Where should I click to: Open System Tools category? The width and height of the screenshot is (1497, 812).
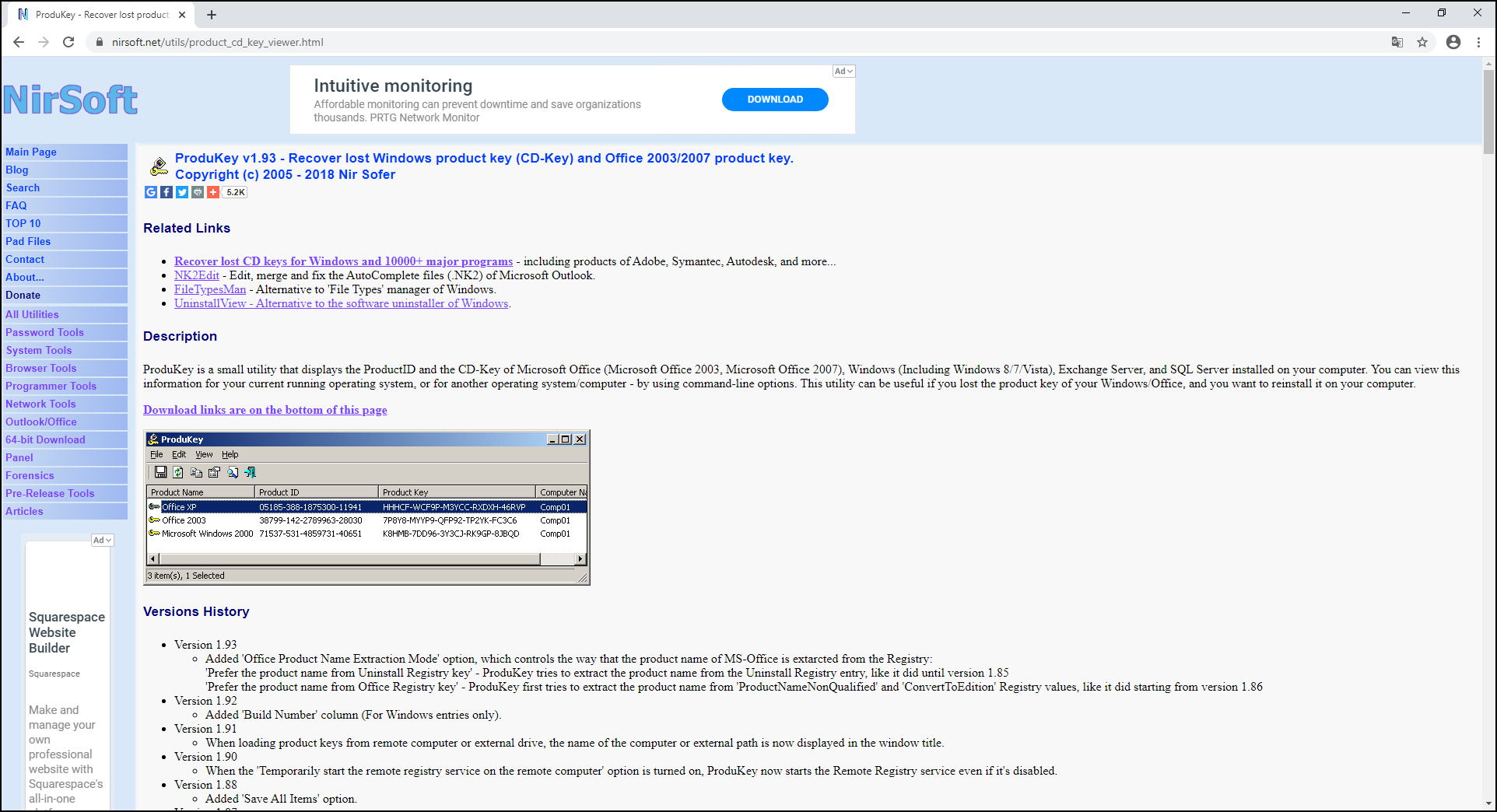click(65, 350)
